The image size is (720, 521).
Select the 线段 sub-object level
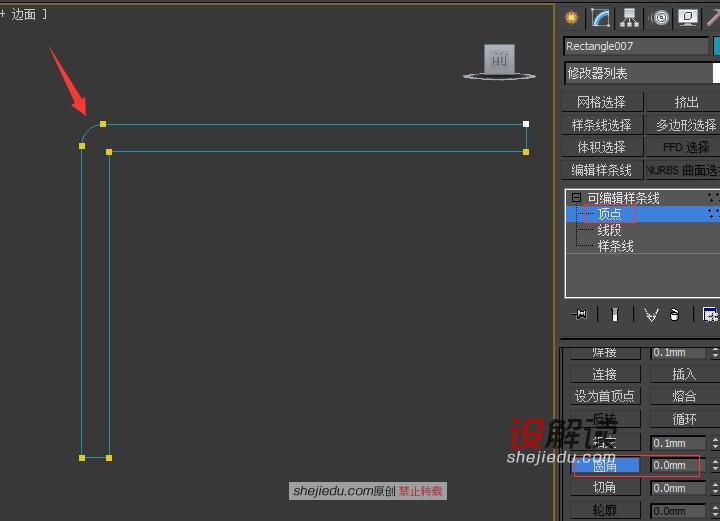[x=609, y=230]
